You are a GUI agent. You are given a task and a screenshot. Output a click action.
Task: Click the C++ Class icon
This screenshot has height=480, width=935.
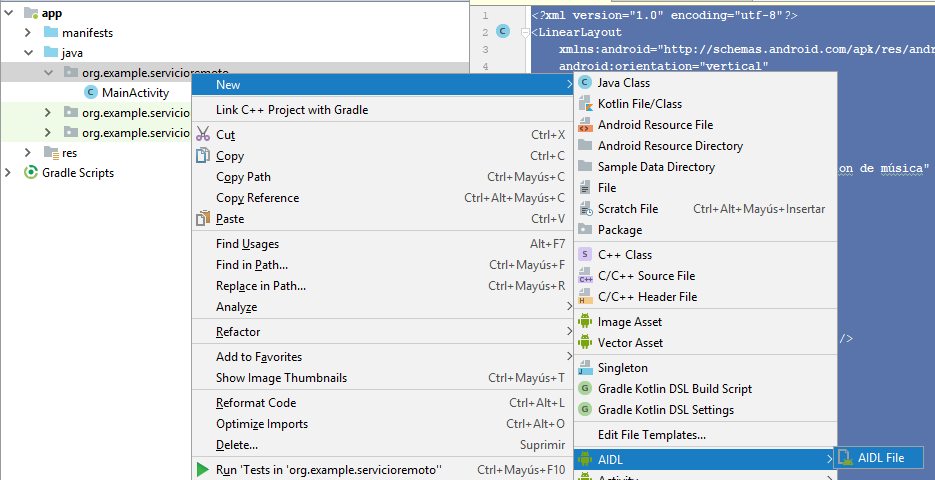(585, 255)
